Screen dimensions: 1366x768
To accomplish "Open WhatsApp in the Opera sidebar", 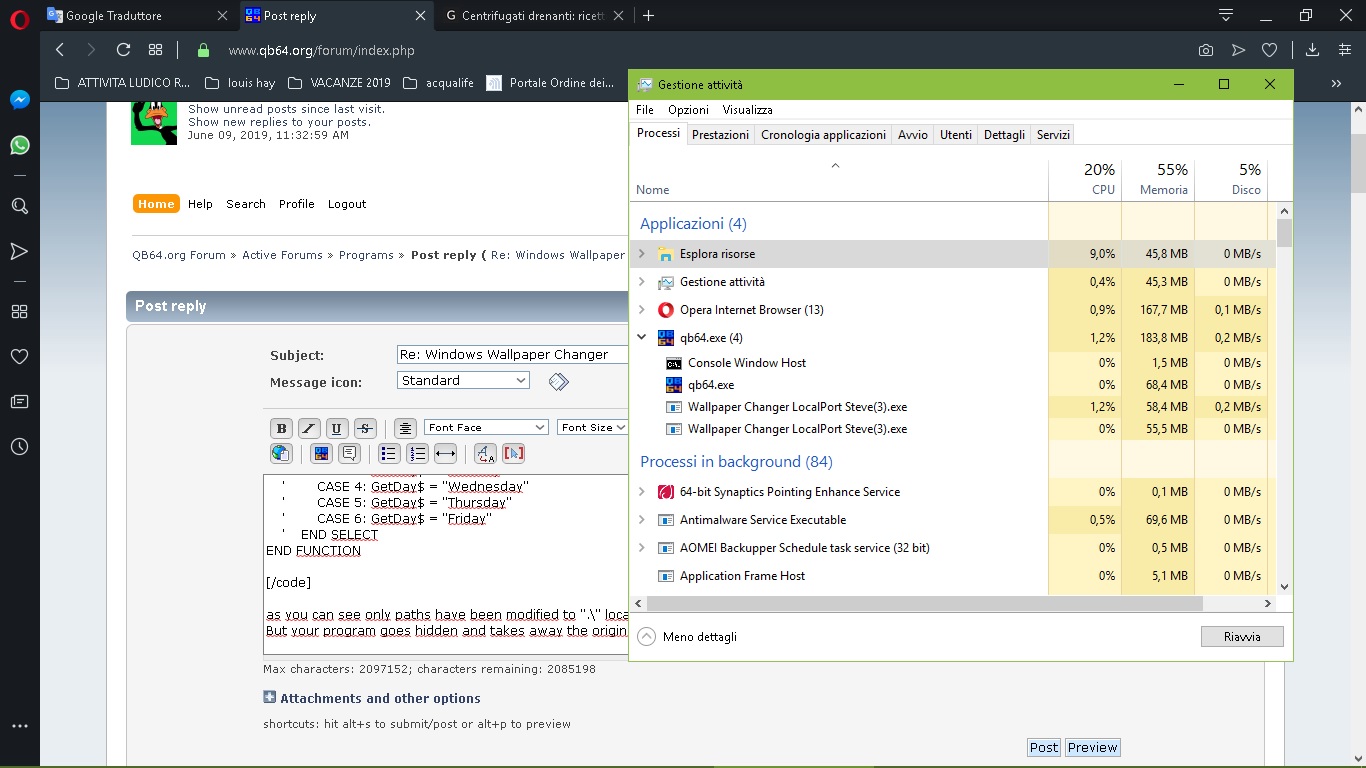I will (19, 146).
